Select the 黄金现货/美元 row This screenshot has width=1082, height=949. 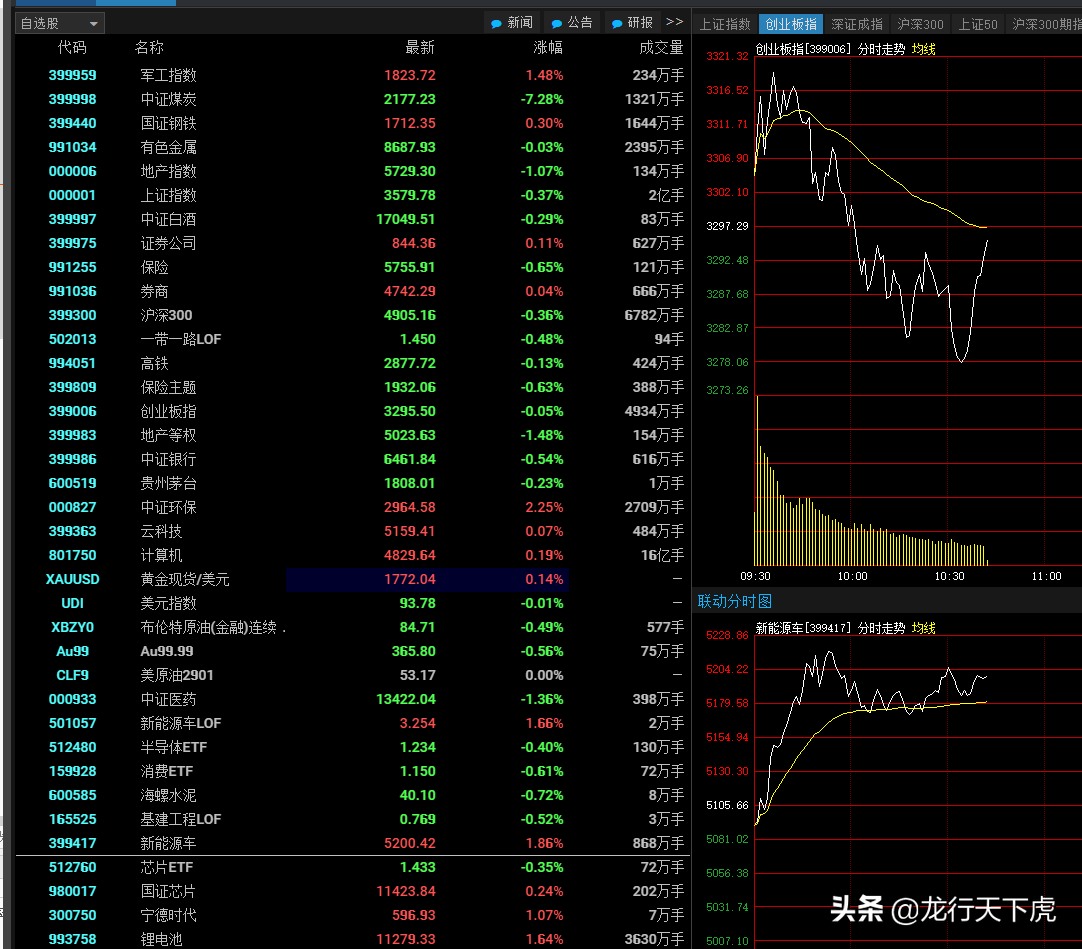[351, 579]
